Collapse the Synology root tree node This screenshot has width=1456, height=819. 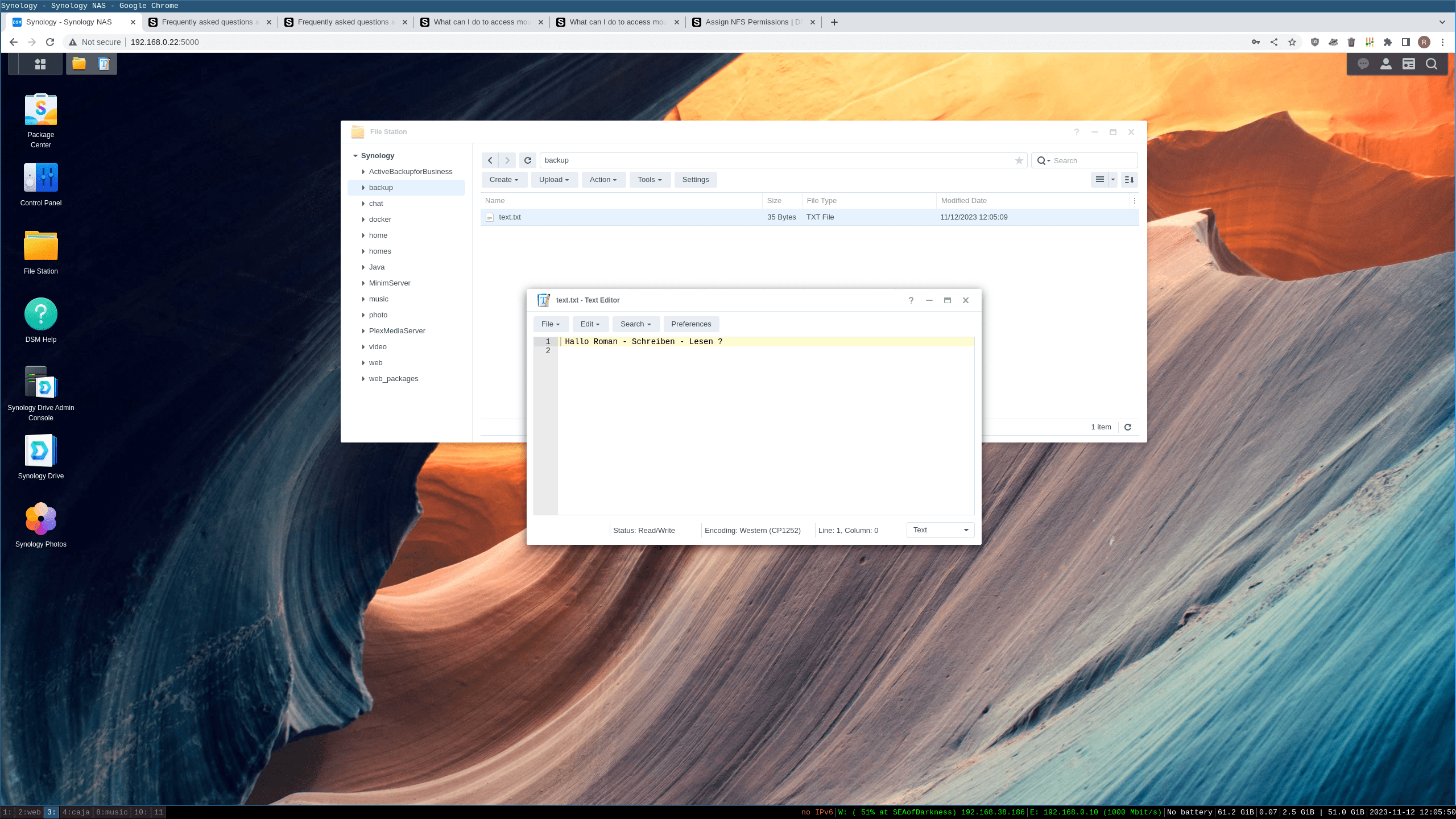pos(355,156)
